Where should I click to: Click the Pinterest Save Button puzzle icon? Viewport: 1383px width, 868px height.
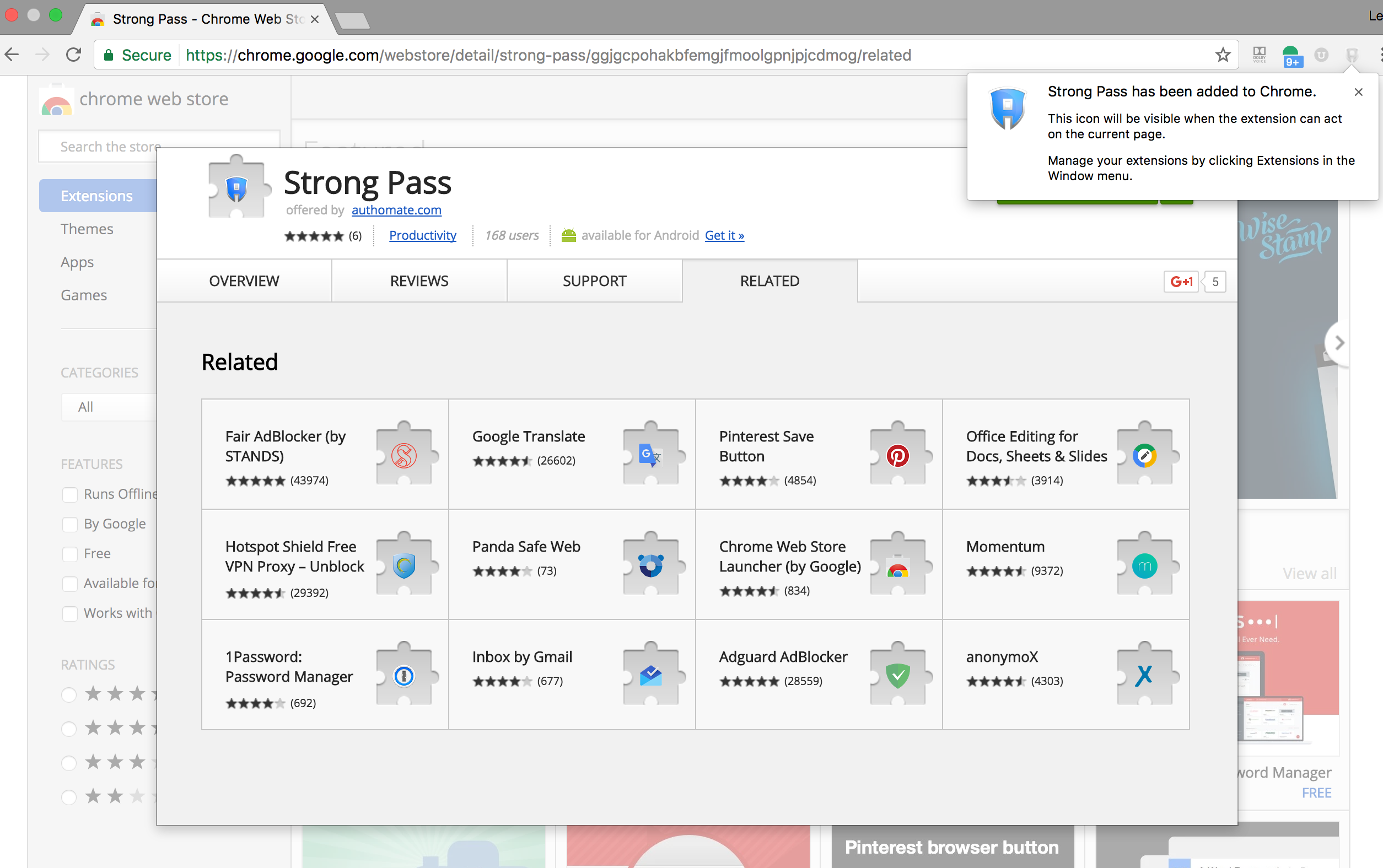[897, 456]
